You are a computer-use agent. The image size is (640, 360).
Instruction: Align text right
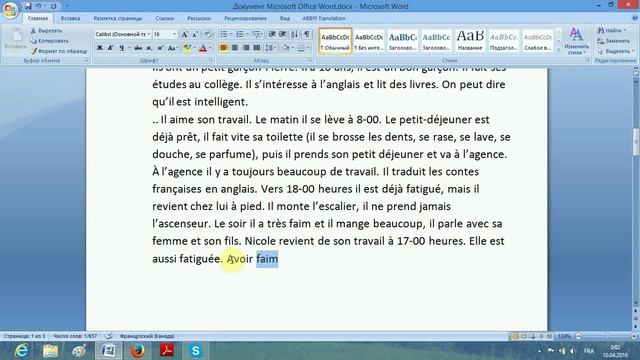coord(246,48)
